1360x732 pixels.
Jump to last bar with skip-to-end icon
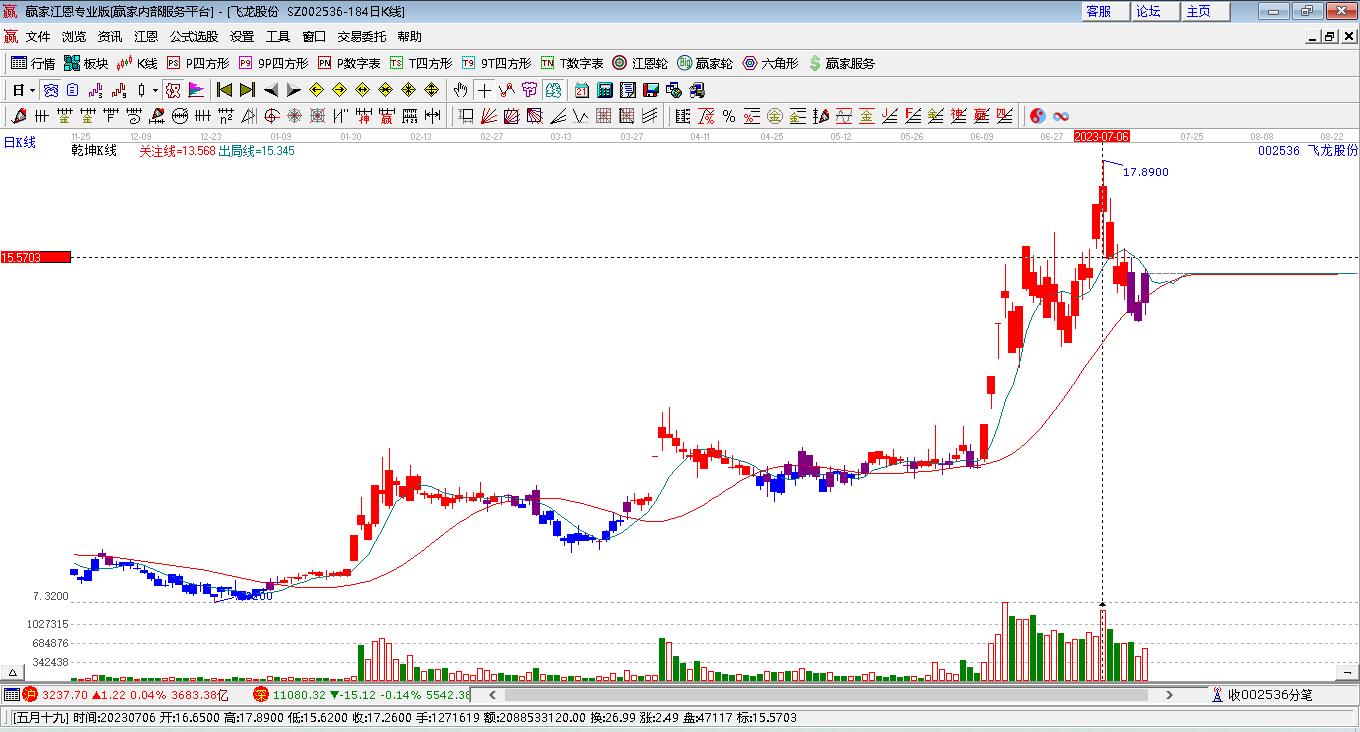[x=247, y=90]
